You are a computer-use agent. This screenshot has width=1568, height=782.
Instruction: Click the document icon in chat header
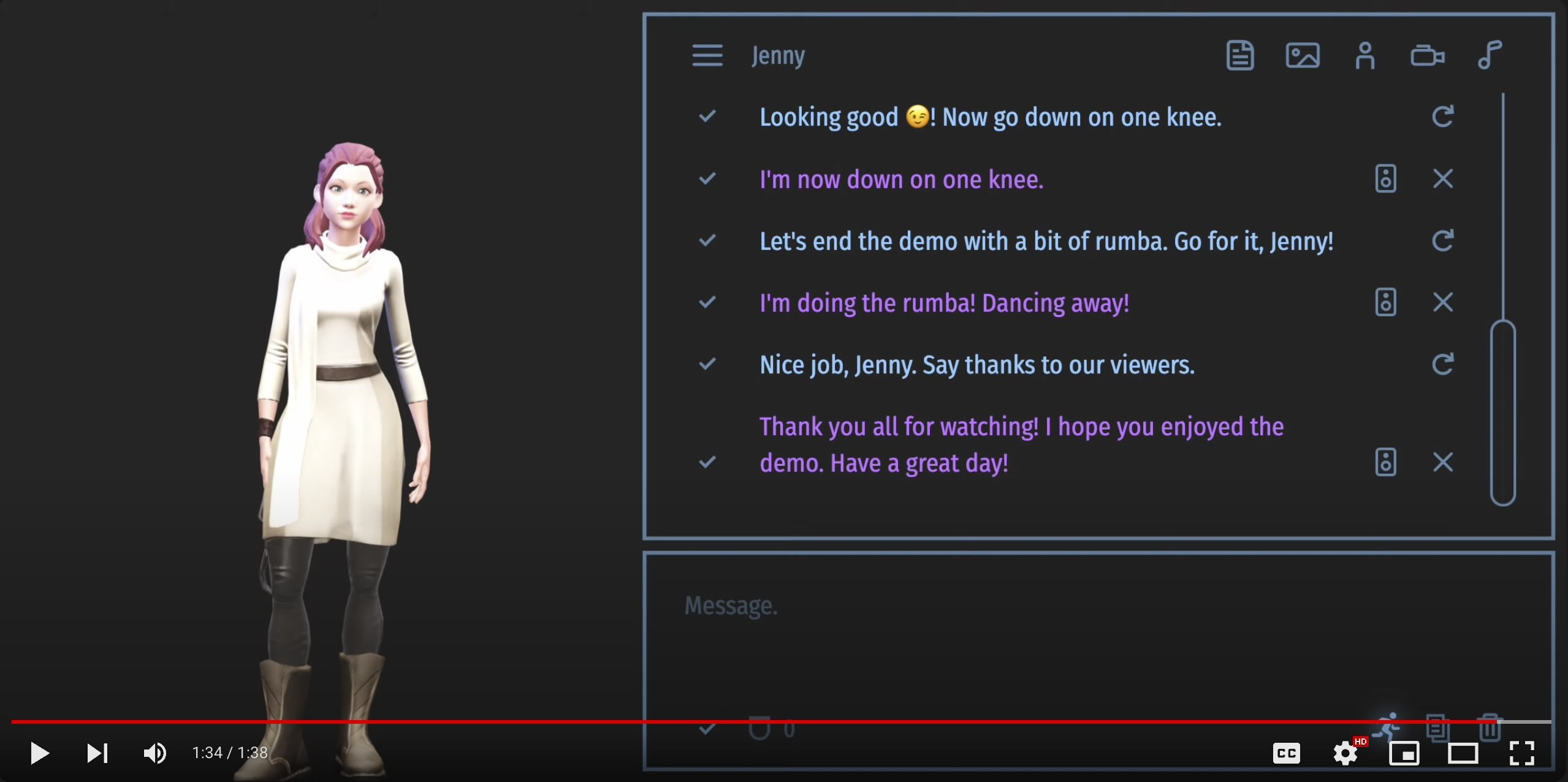click(x=1239, y=55)
